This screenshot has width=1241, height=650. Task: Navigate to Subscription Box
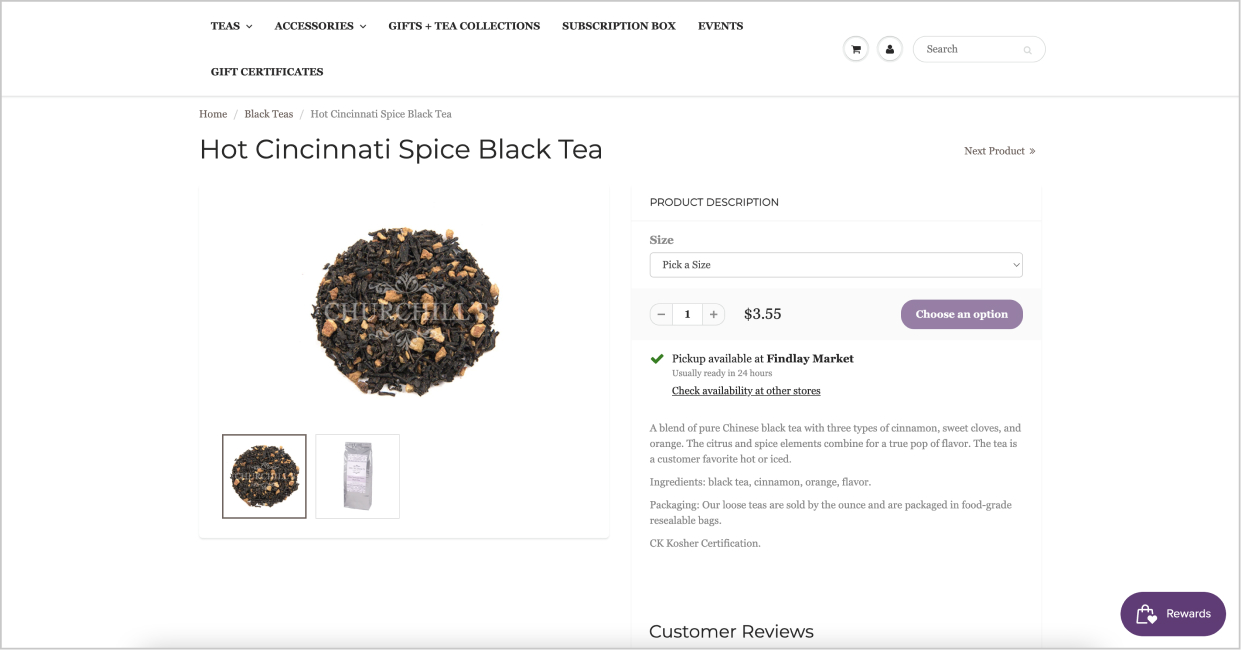coord(619,26)
